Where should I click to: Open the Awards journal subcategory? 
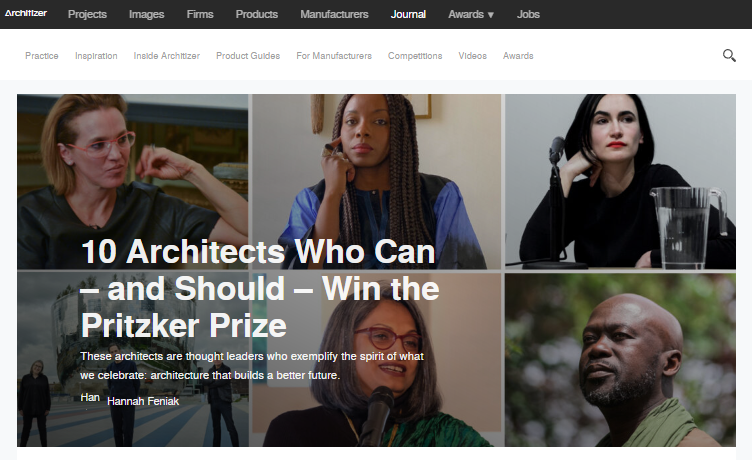click(x=518, y=56)
